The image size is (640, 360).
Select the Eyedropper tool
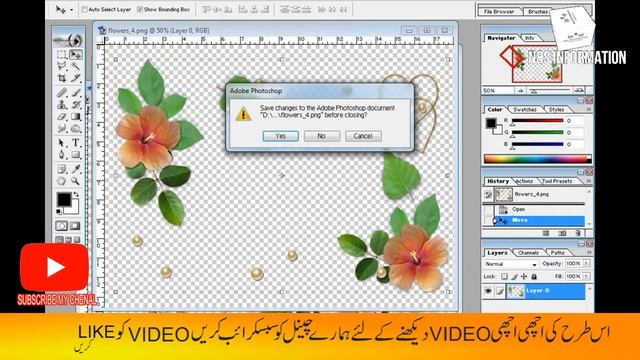pos(76,169)
